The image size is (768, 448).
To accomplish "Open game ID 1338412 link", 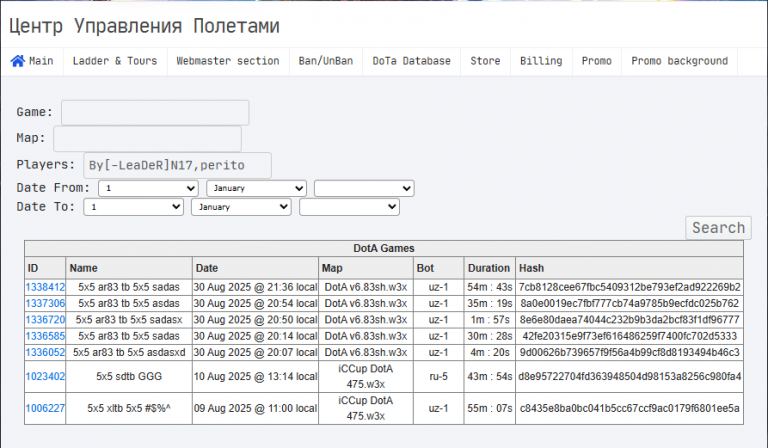I will [45, 287].
